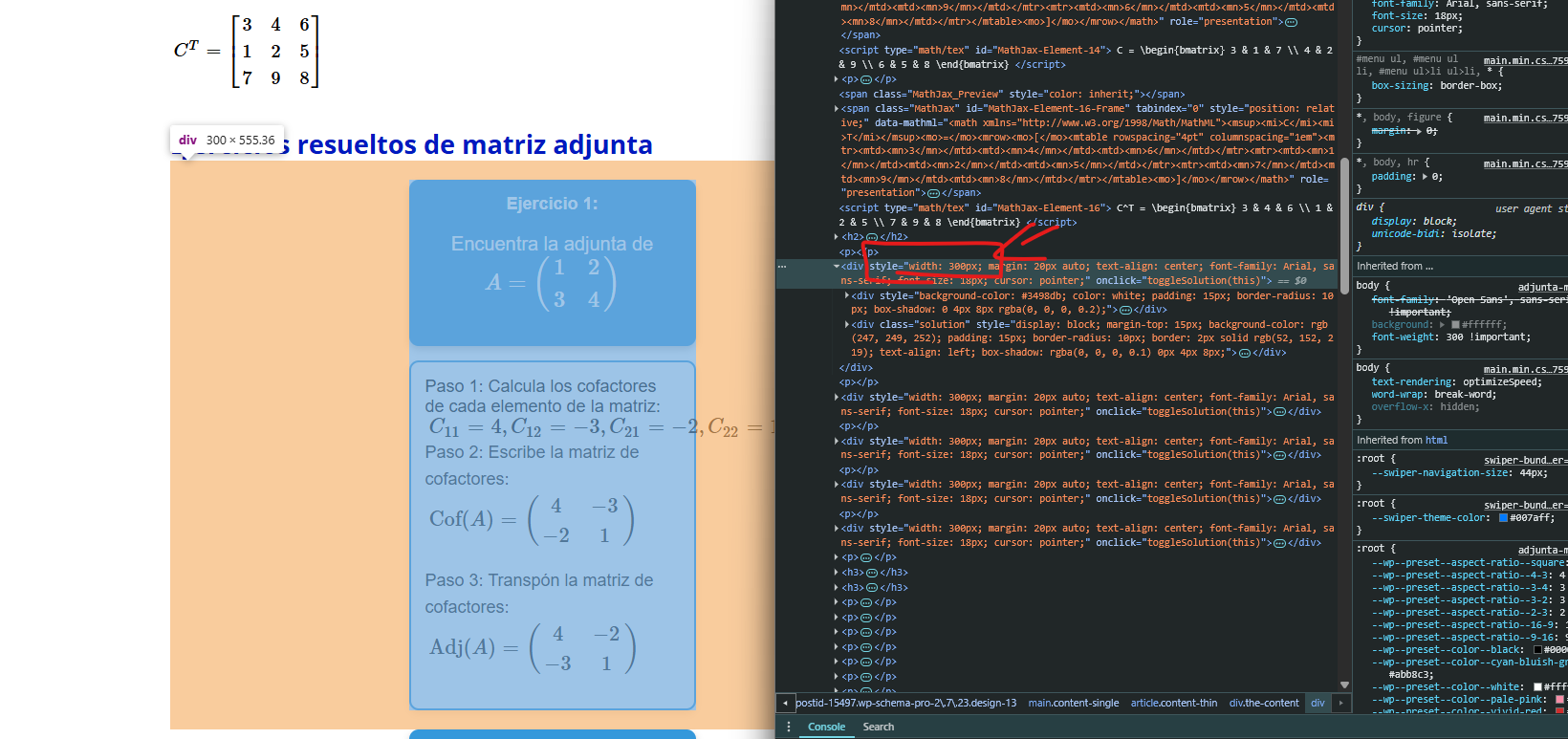Open the drawer three-dot menu
The width and height of the screenshot is (1568, 739).
tap(788, 728)
